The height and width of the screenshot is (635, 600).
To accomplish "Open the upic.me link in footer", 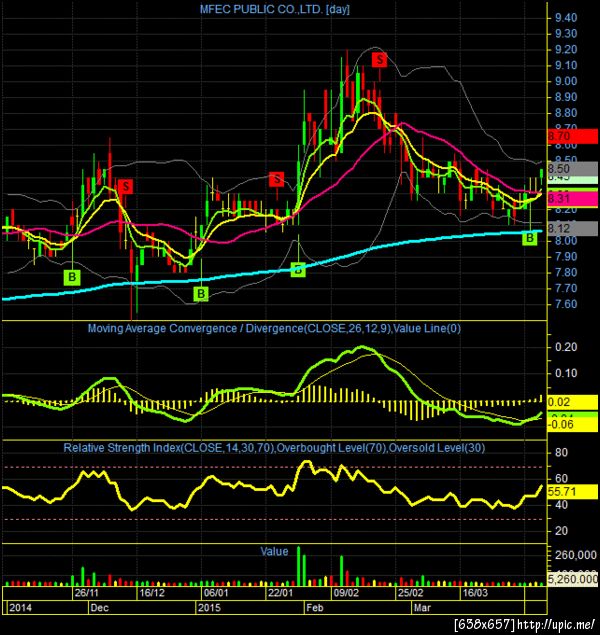I will point(555,624).
